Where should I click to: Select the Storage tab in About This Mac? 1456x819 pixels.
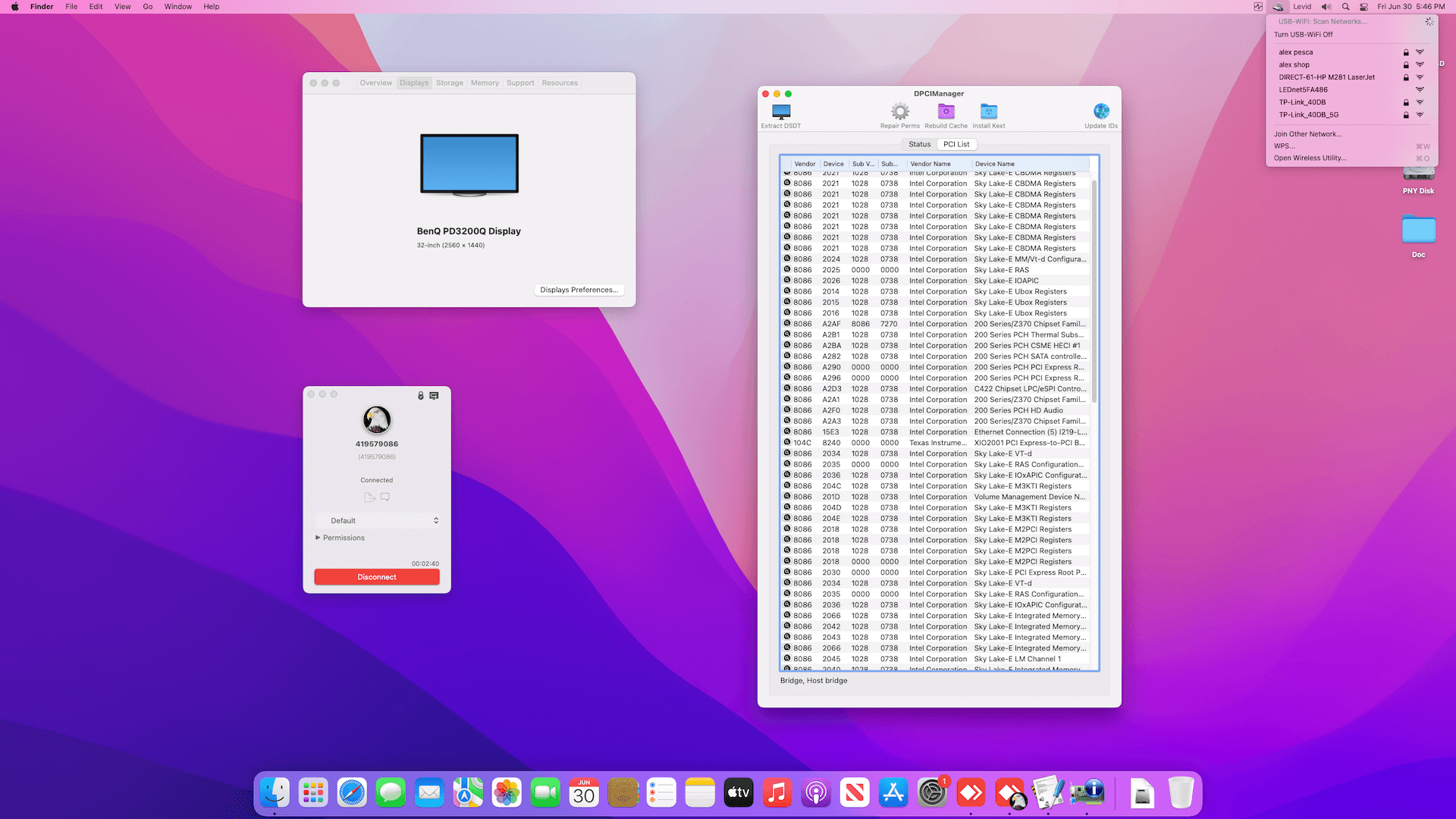(449, 83)
